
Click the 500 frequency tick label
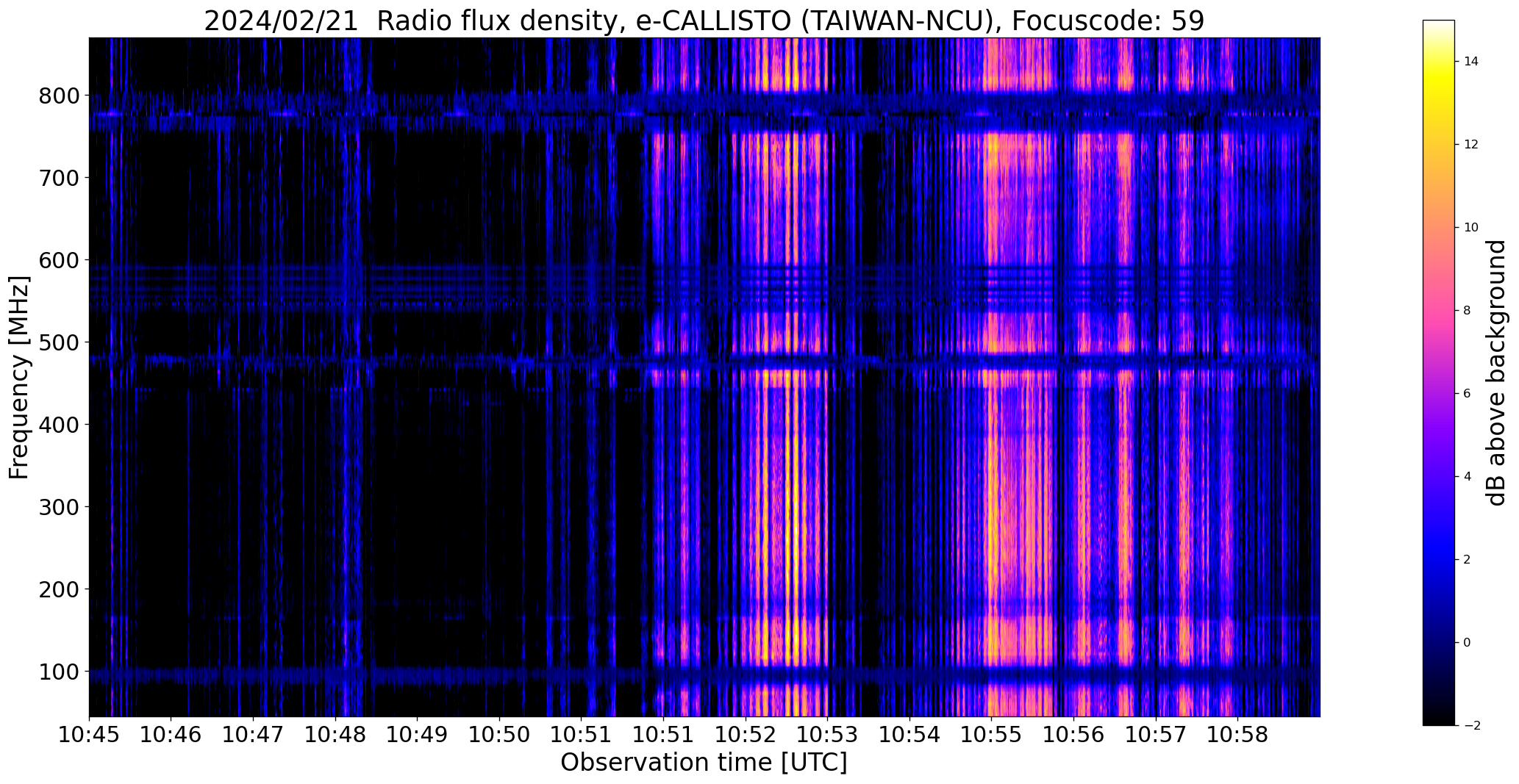pos(58,342)
